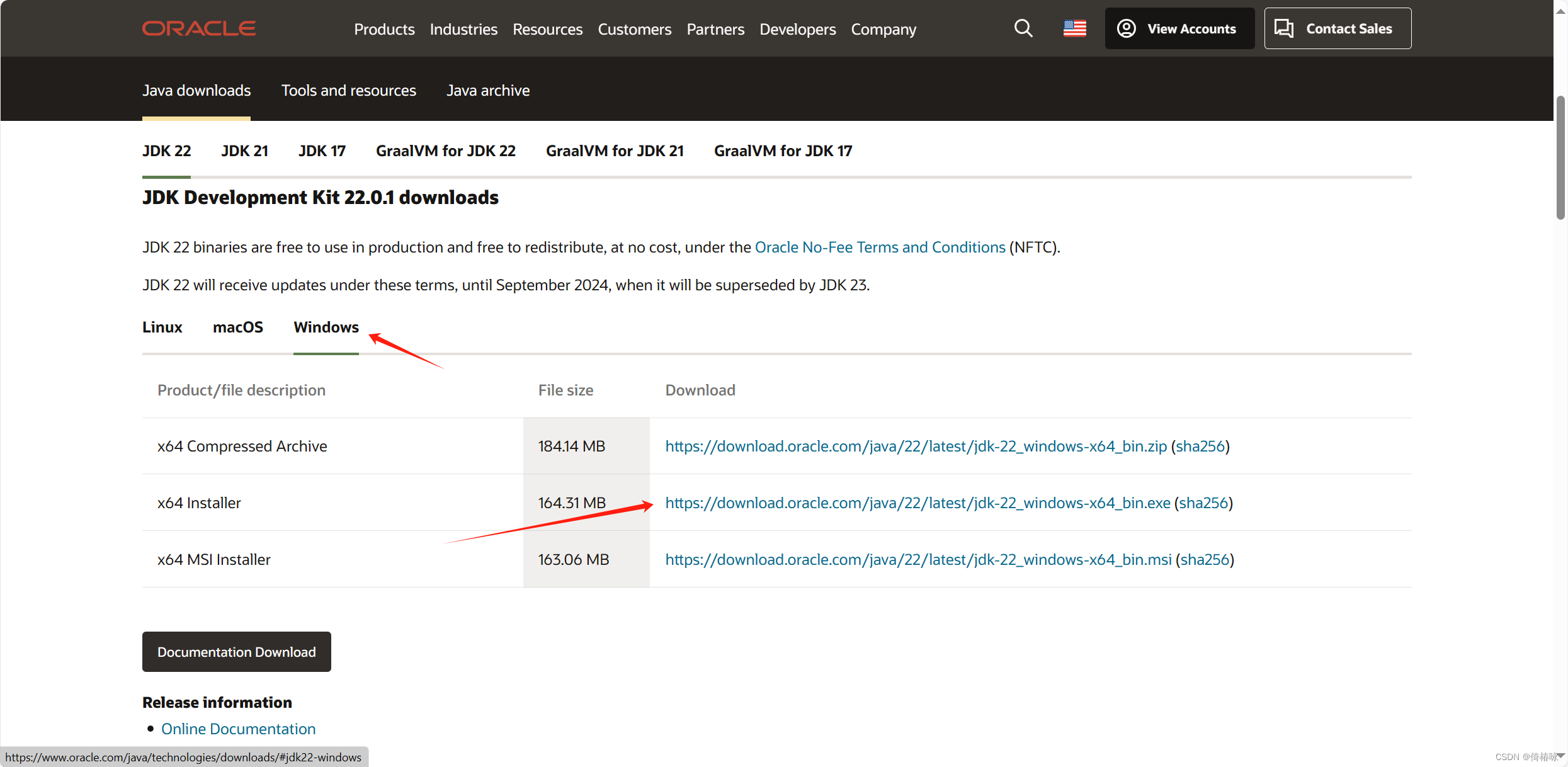This screenshot has width=1568, height=767.
Task: Open Oracle No-Fee Terms and Conditions link
Action: [x=880, y=247]
